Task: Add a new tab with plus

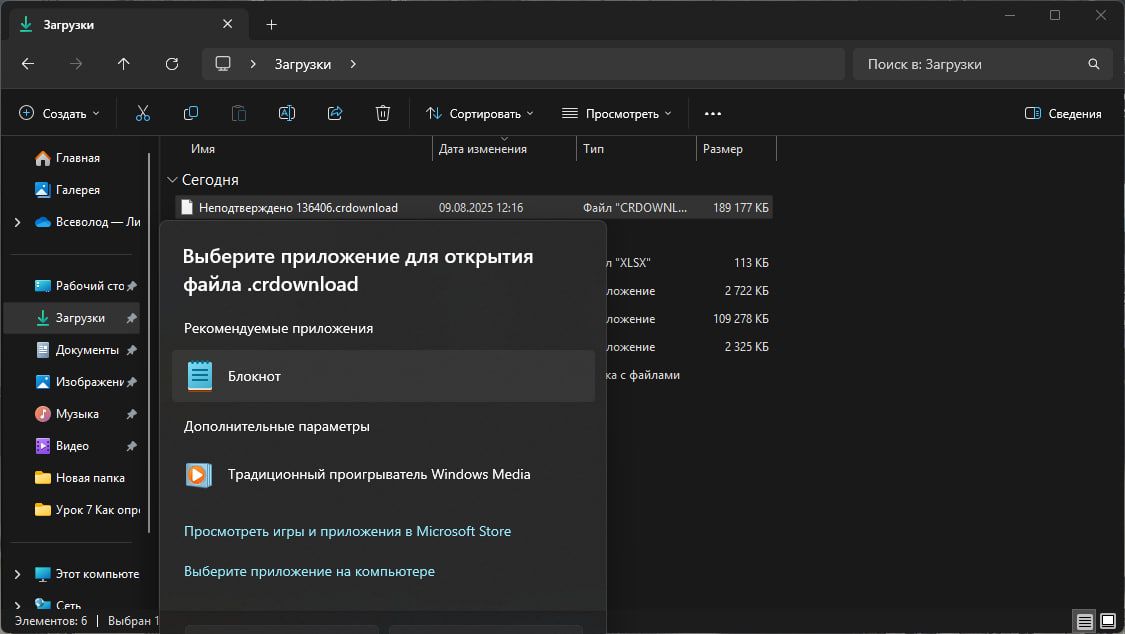Action: point(271,24)
